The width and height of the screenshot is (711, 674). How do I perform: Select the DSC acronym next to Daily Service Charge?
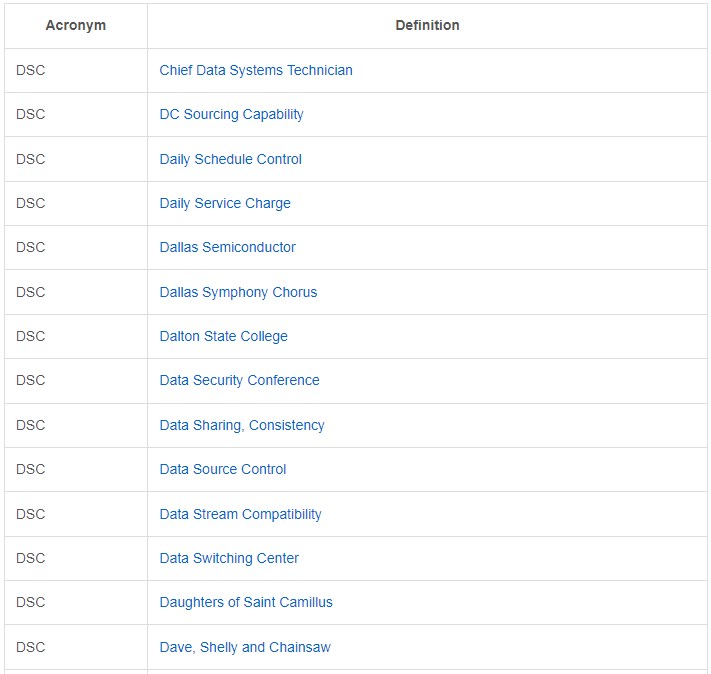click(31, 203)
